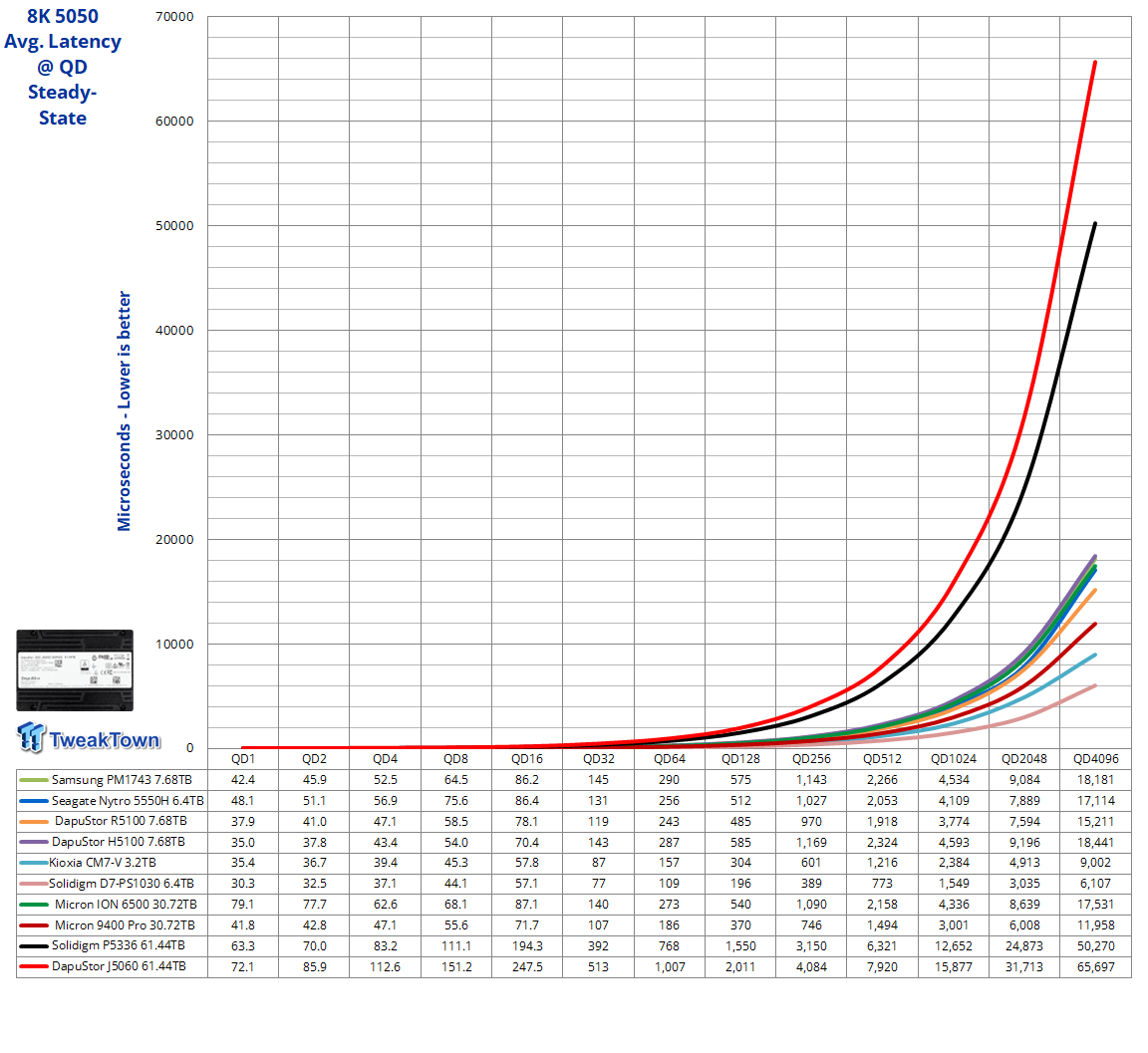Viewport: 1148px width, 1053px height.
Task: Click the Solidigm D7-PS1030 pink legend marker
Action: 34,884
